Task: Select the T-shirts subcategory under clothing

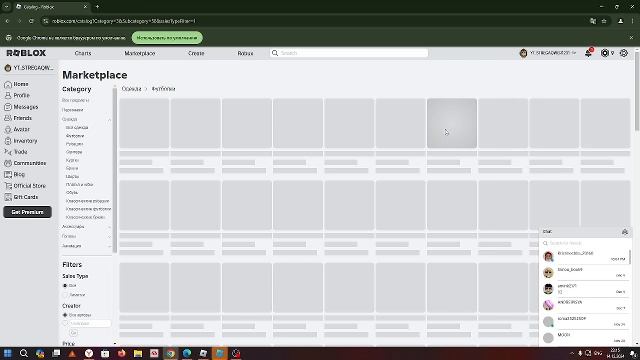Action: click(75, 136)
